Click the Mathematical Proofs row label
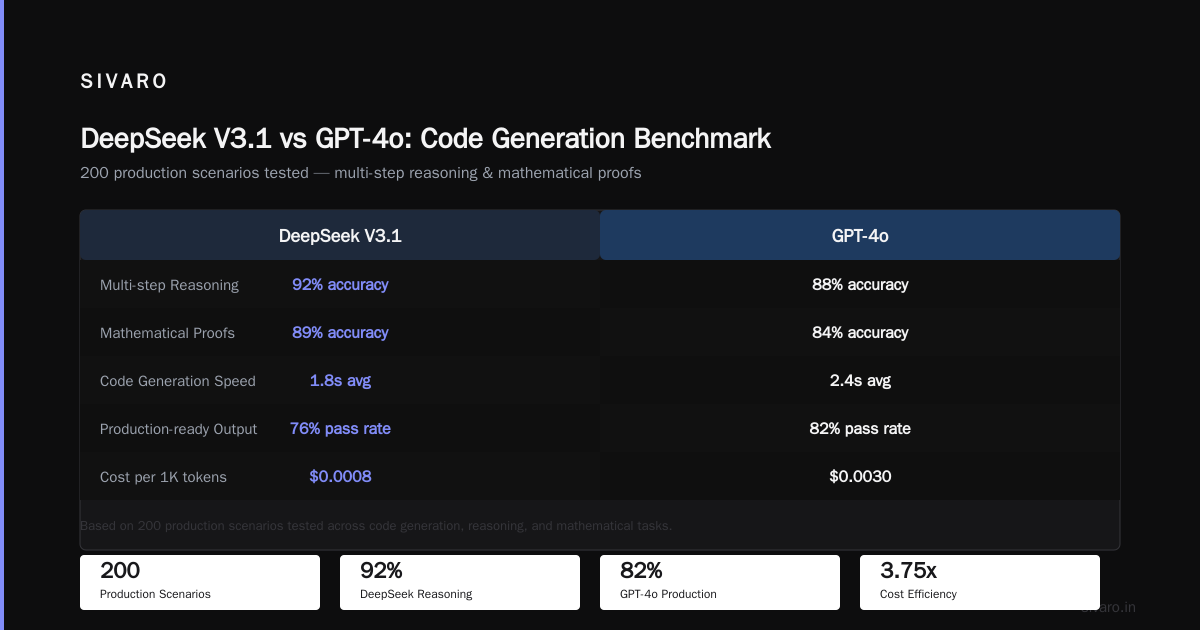 click(168, 333)
